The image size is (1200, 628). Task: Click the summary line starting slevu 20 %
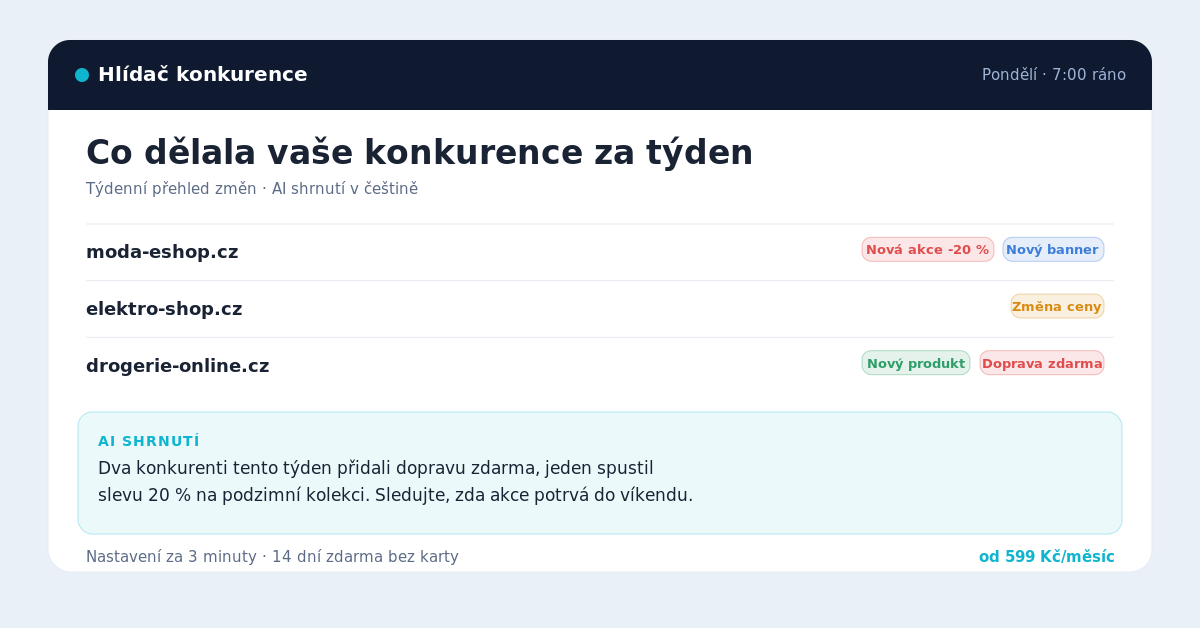395,495
